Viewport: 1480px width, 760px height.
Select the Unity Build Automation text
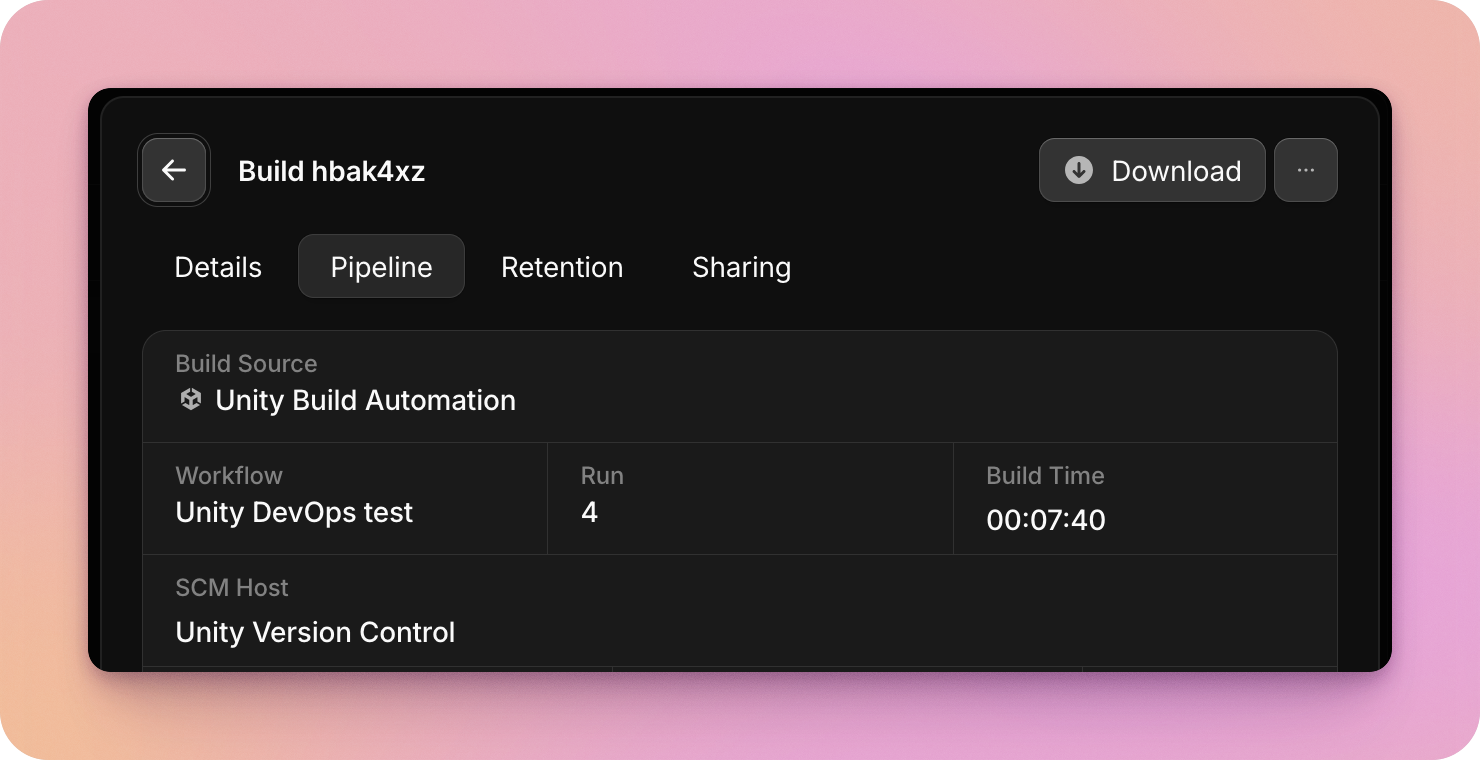pyautogui.click(x=365, y=400)
